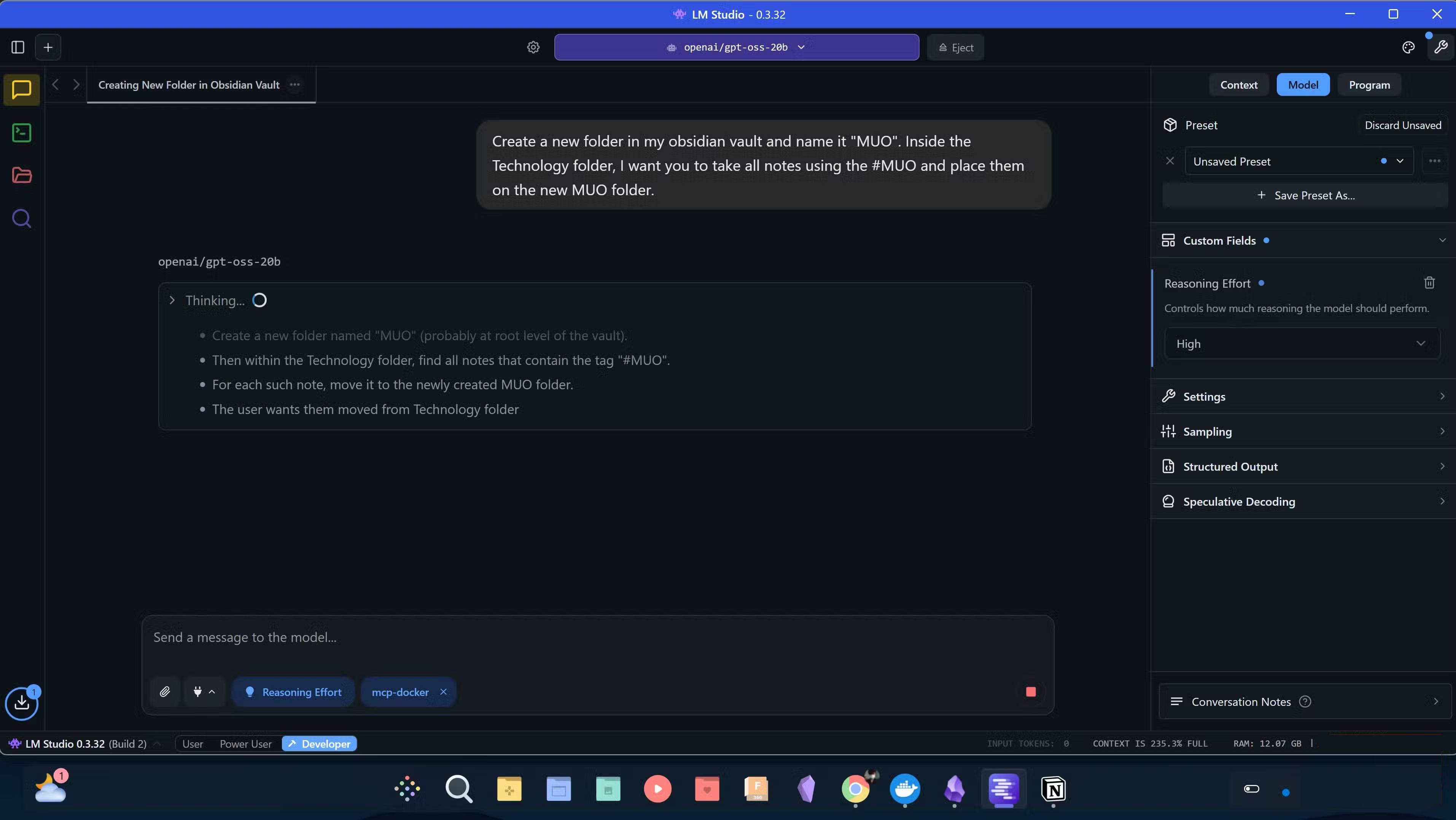
Task: Attach a file using the paperclip icon
Action: [164, 691]
